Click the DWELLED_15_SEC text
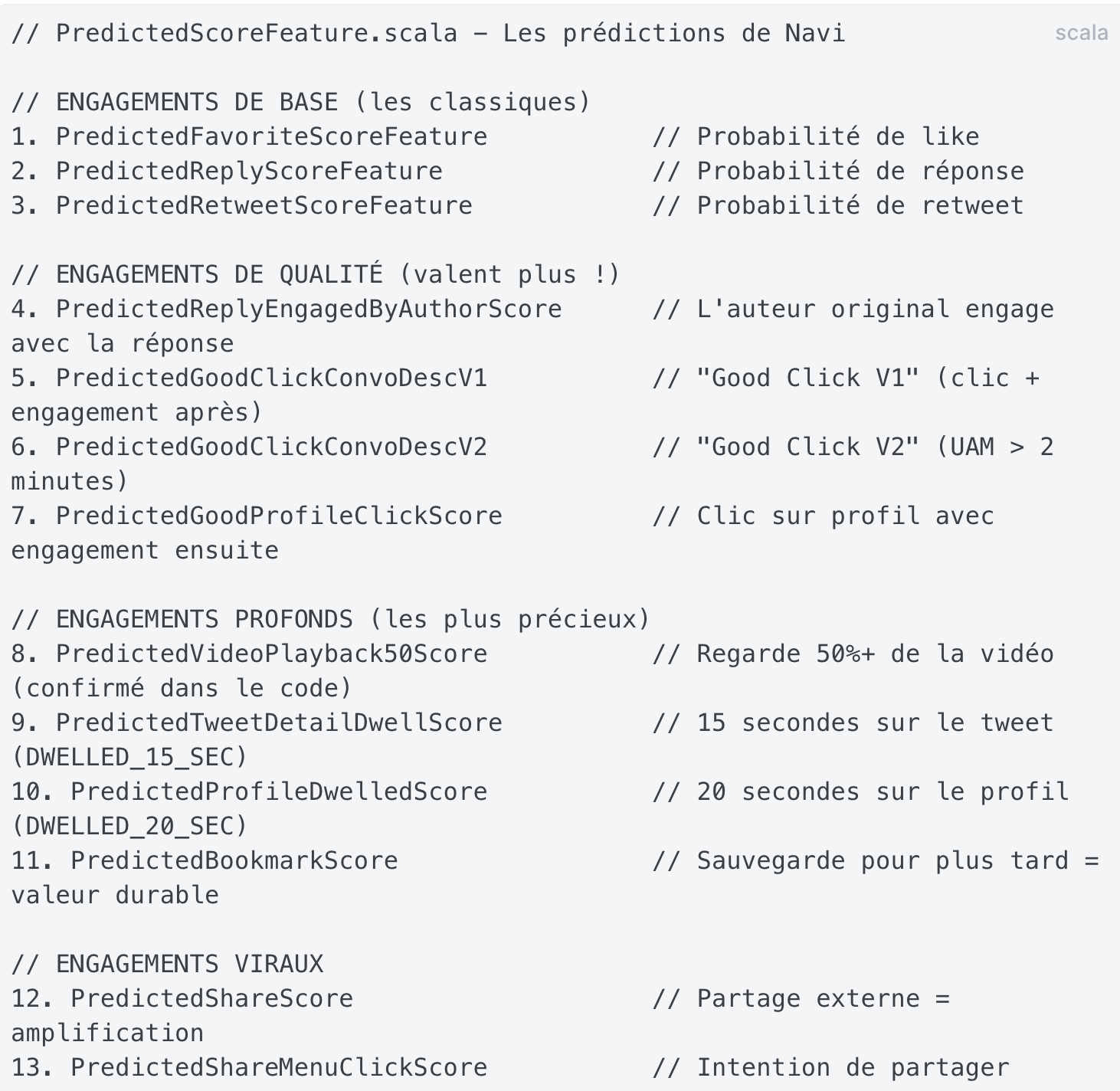1120x1091 pixels. point(129,757)
